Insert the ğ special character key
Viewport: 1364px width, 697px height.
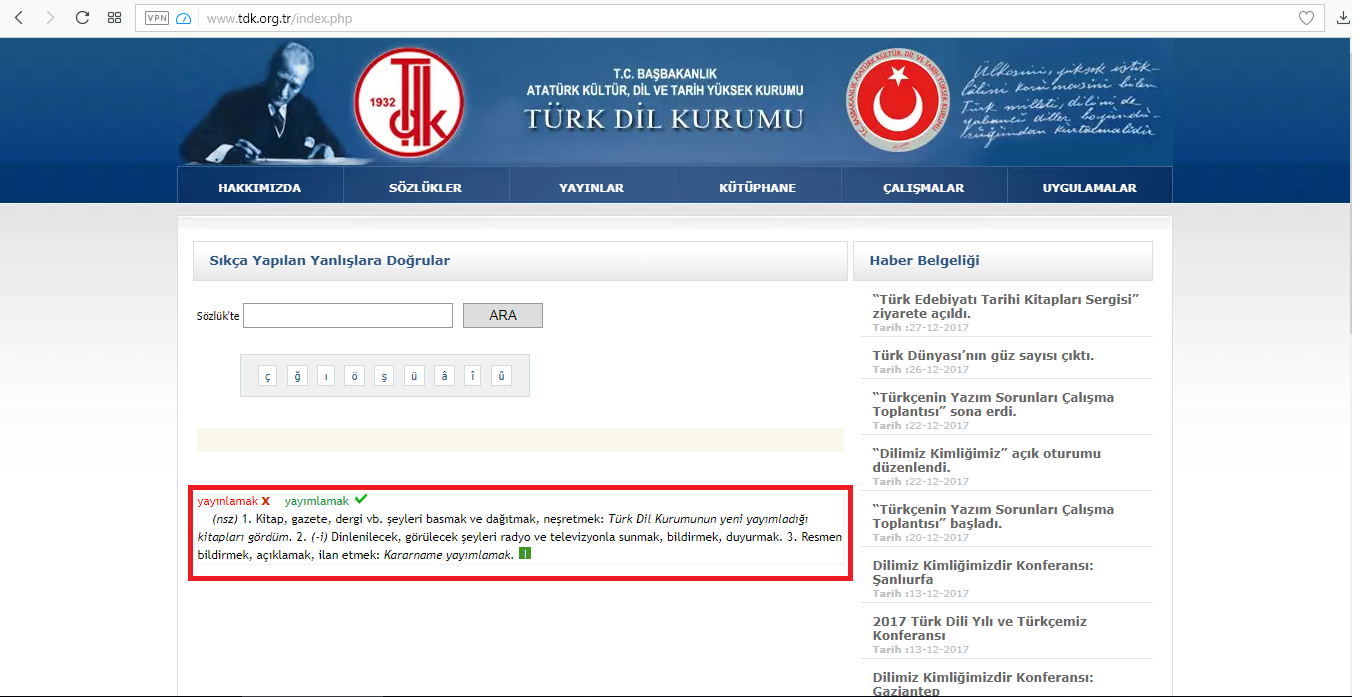coord(297,376)
